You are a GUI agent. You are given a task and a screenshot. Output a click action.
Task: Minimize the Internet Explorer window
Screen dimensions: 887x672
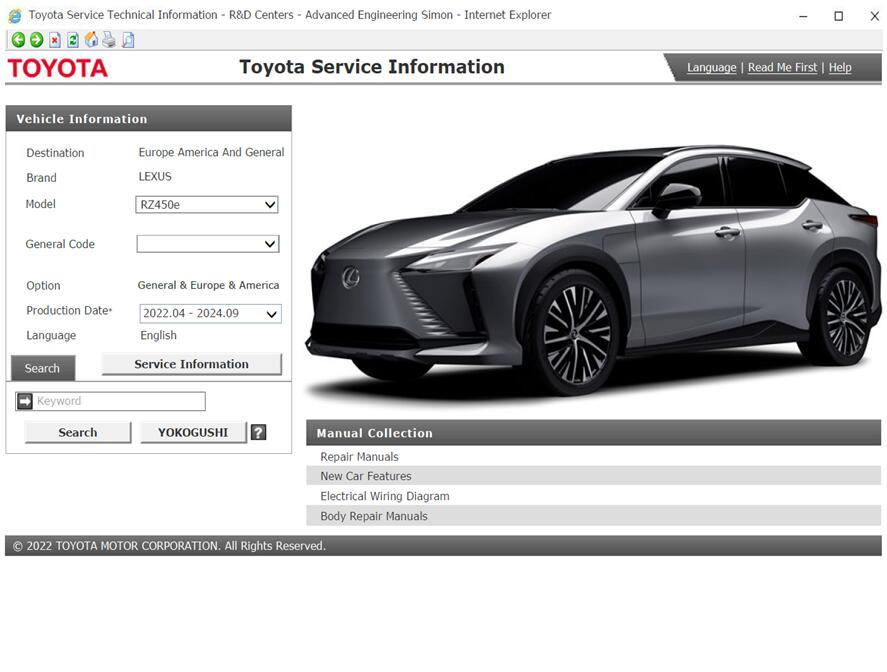[x=803, y=16]
